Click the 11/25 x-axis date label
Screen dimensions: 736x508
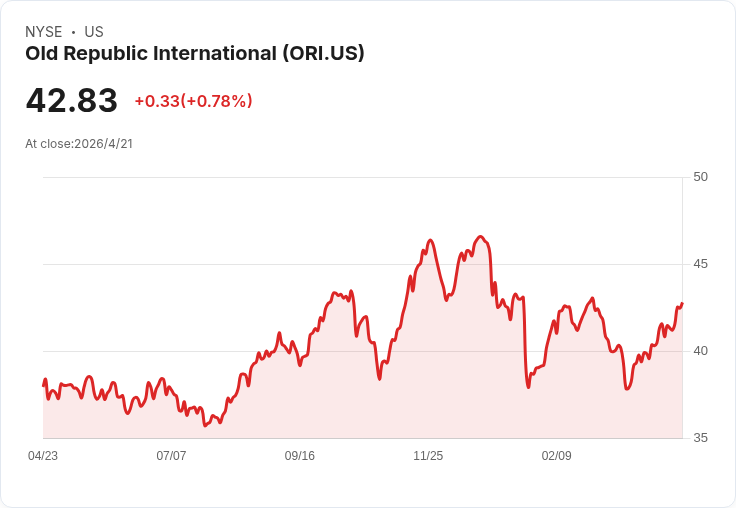pyautogui.click(x=428, y=455)
